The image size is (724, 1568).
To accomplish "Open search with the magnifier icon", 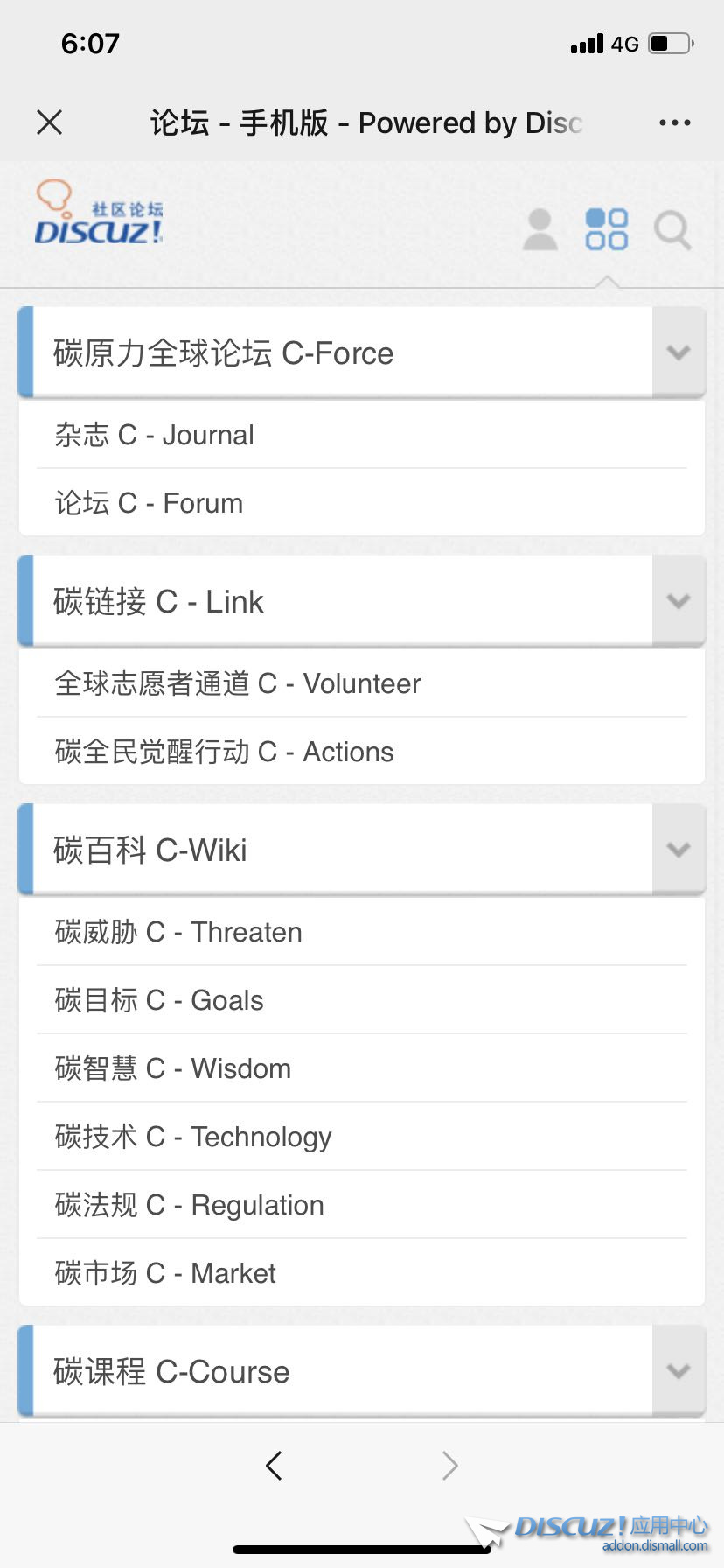I will tap(672, 230).
